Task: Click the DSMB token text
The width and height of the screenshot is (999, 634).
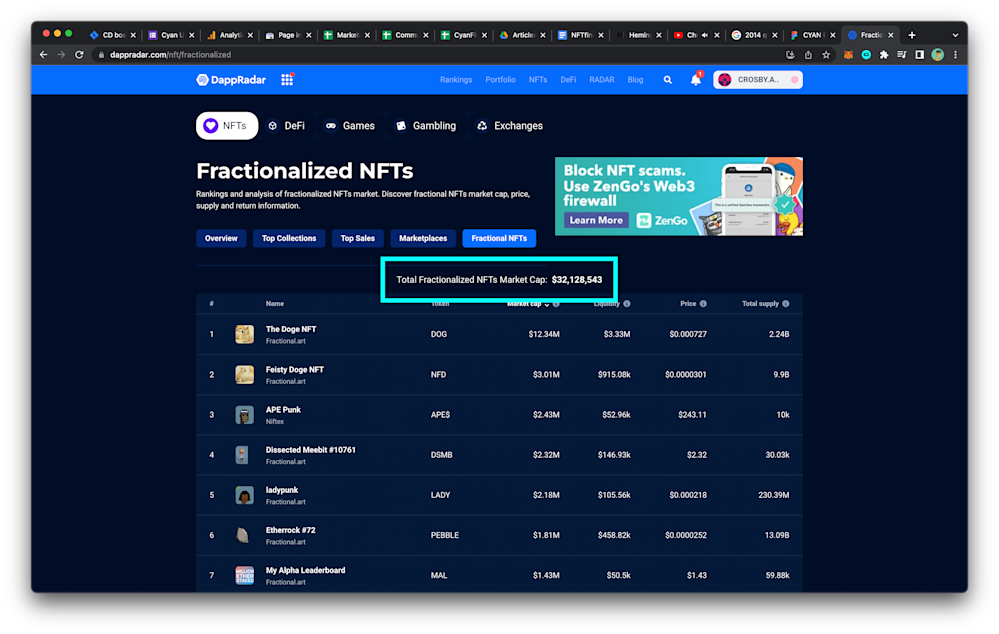Action: [442, 455]
